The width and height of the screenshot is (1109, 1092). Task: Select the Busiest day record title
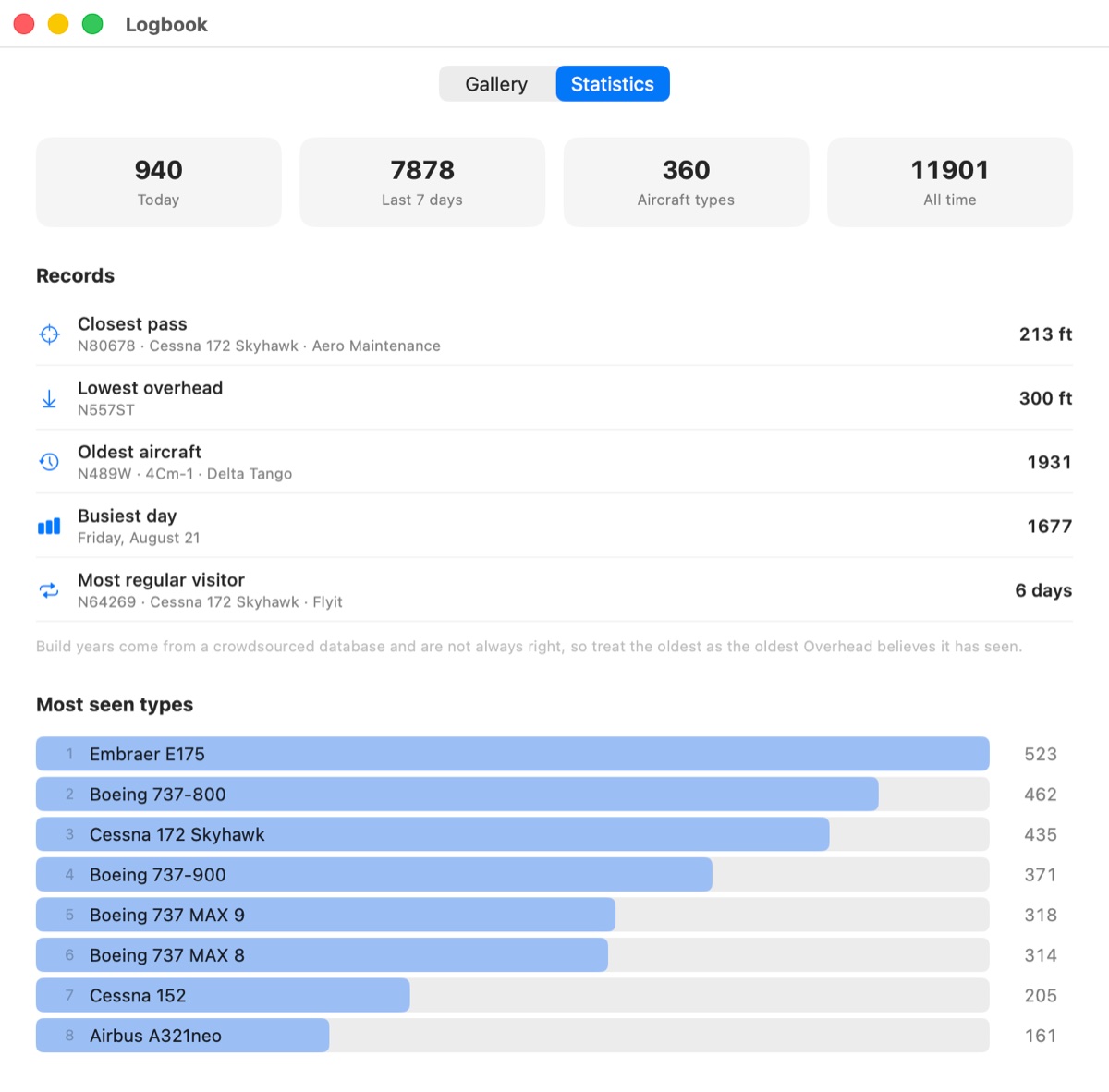point(127,516)
